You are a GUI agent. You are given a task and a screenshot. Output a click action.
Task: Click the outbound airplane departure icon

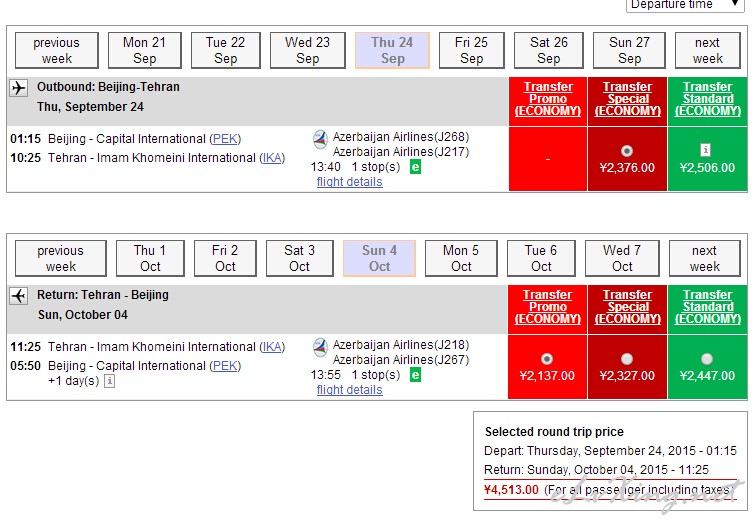click(x=19, y=88)
